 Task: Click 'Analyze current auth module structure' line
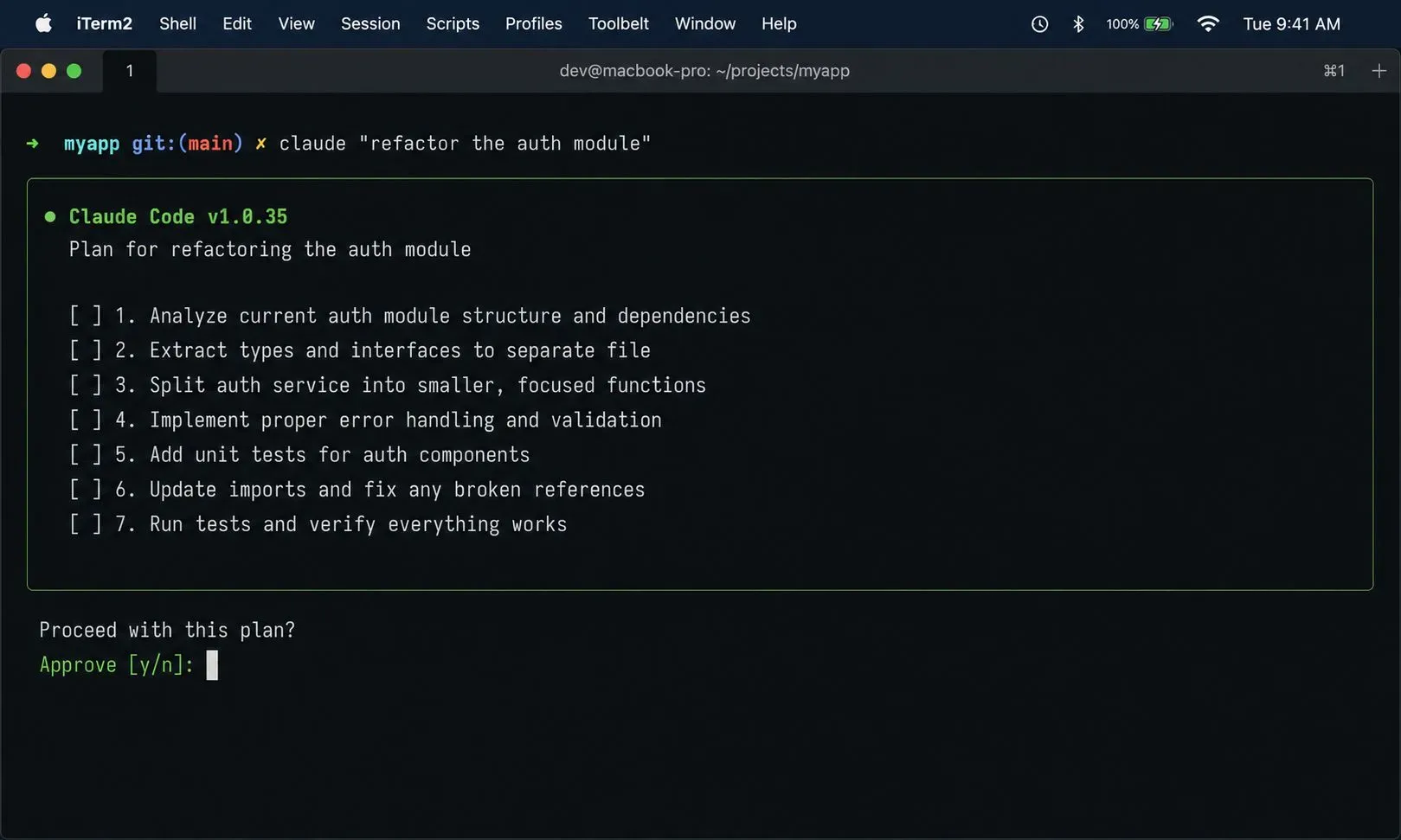click(450, 316)
